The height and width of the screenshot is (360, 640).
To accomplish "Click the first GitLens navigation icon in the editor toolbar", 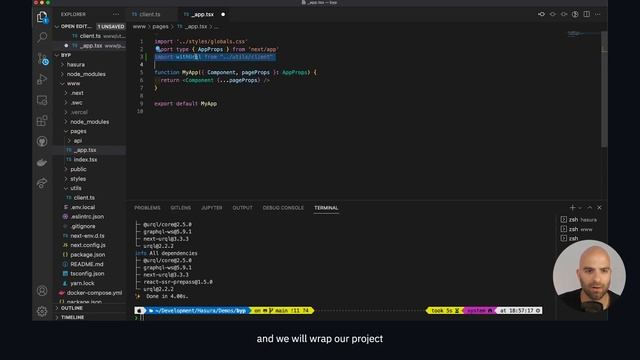I will coord(541,14).
